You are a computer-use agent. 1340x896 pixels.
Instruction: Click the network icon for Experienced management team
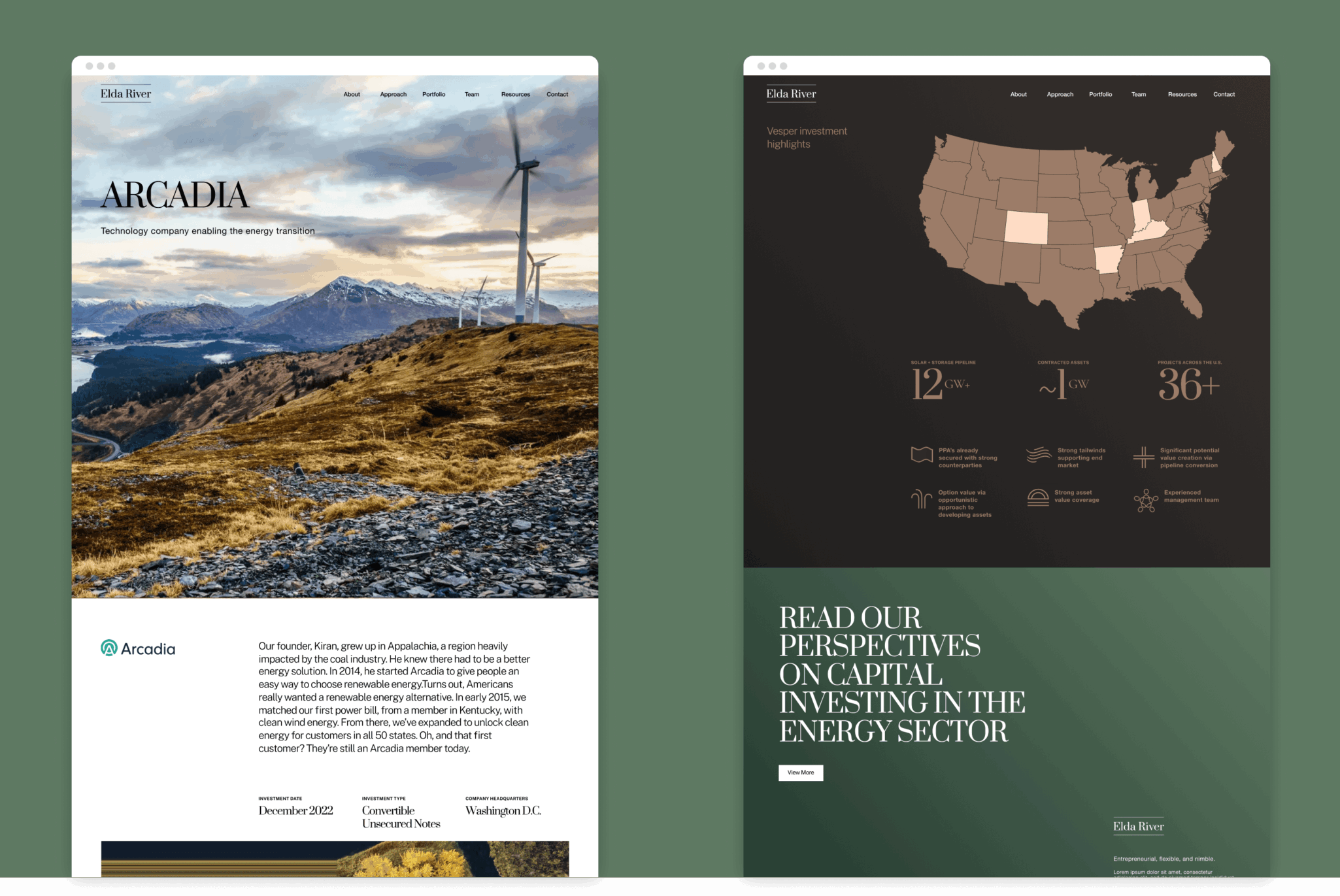coord(1145,501)
